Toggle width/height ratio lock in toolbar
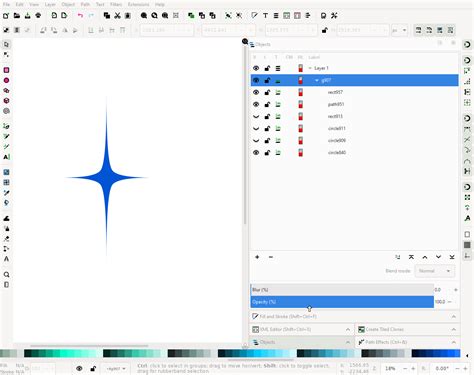 (324, 30)
